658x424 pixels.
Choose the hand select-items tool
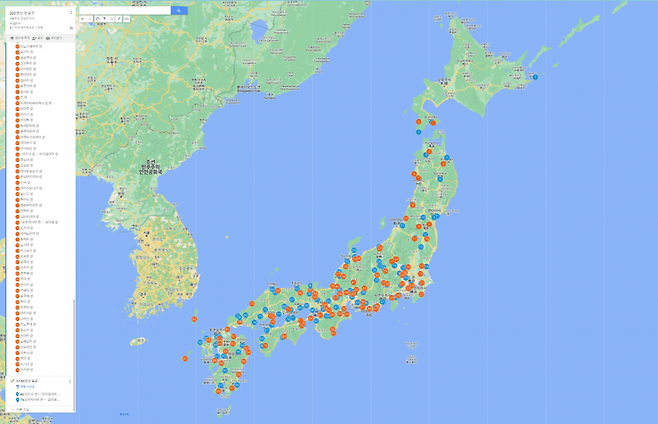98,19
